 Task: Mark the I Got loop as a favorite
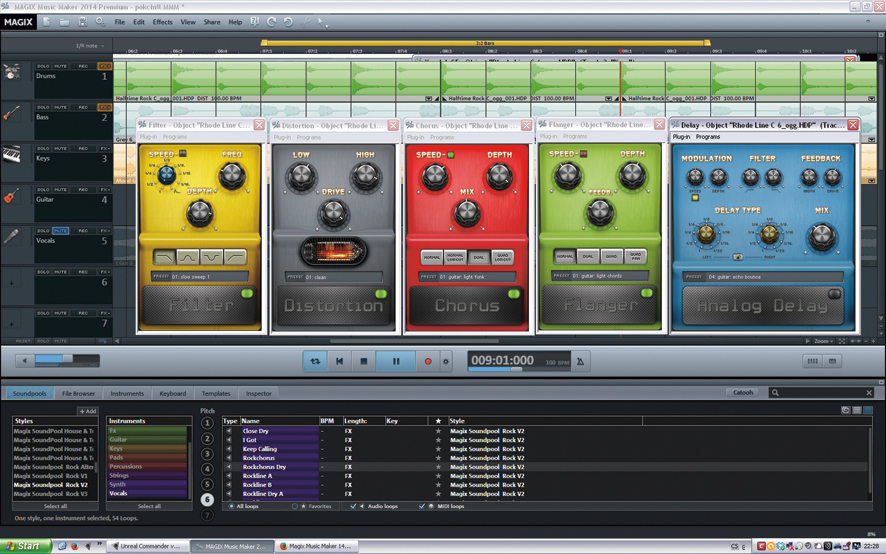pyautogui.click(x=438, y=440)
